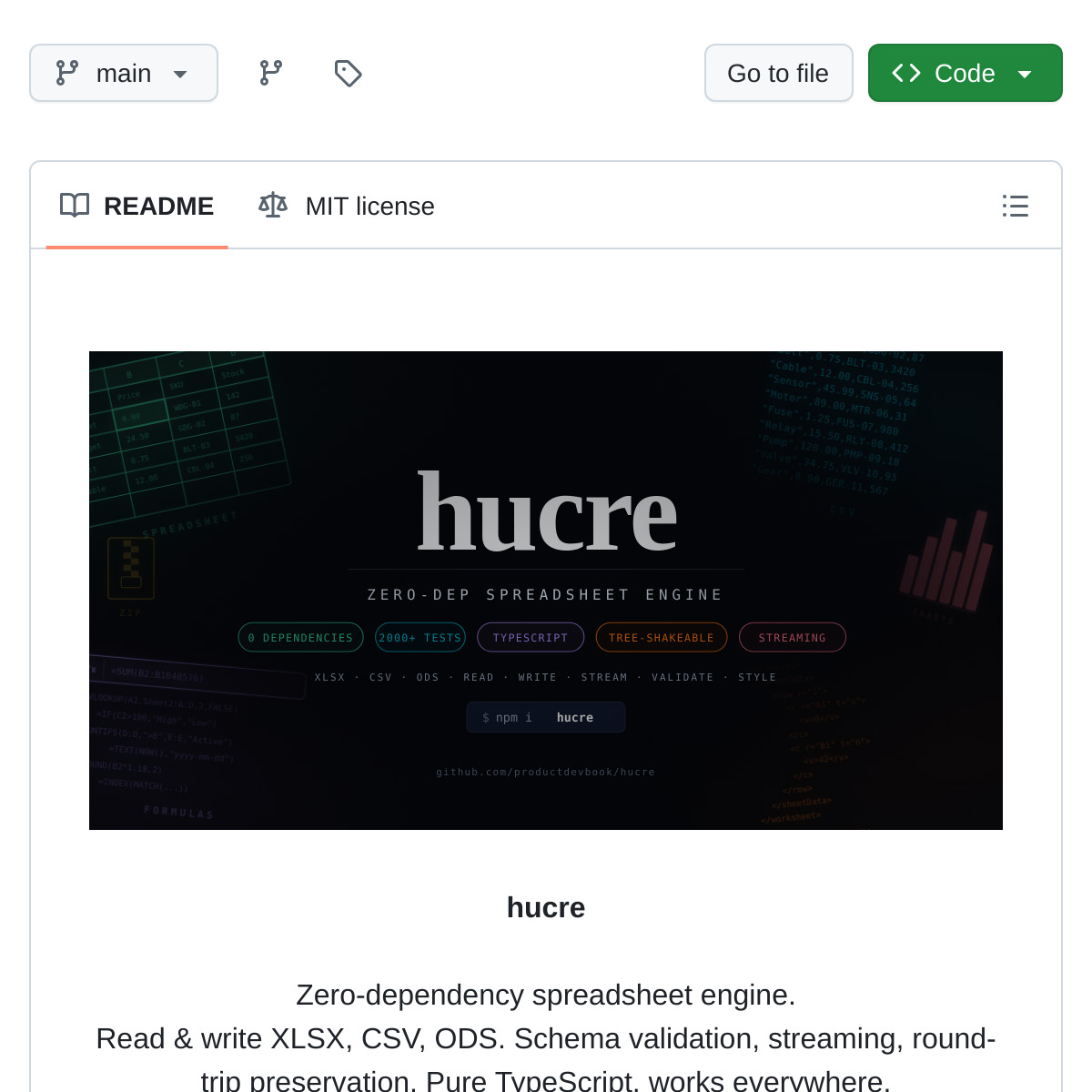Viewport: 1092px width, 1092px height.
Task: Click the tags icon next to branches
Action: [x=348, y=73]
